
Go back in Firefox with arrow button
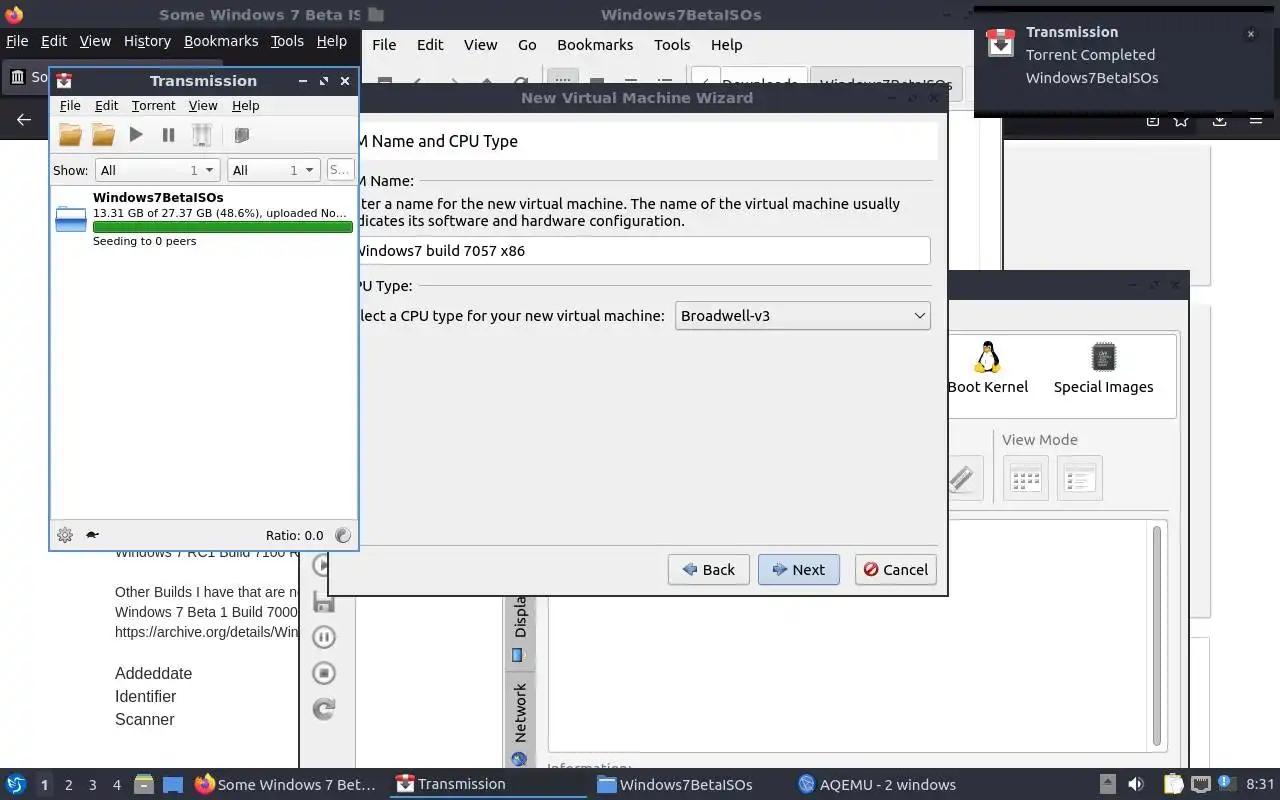[x=24, y=120]
